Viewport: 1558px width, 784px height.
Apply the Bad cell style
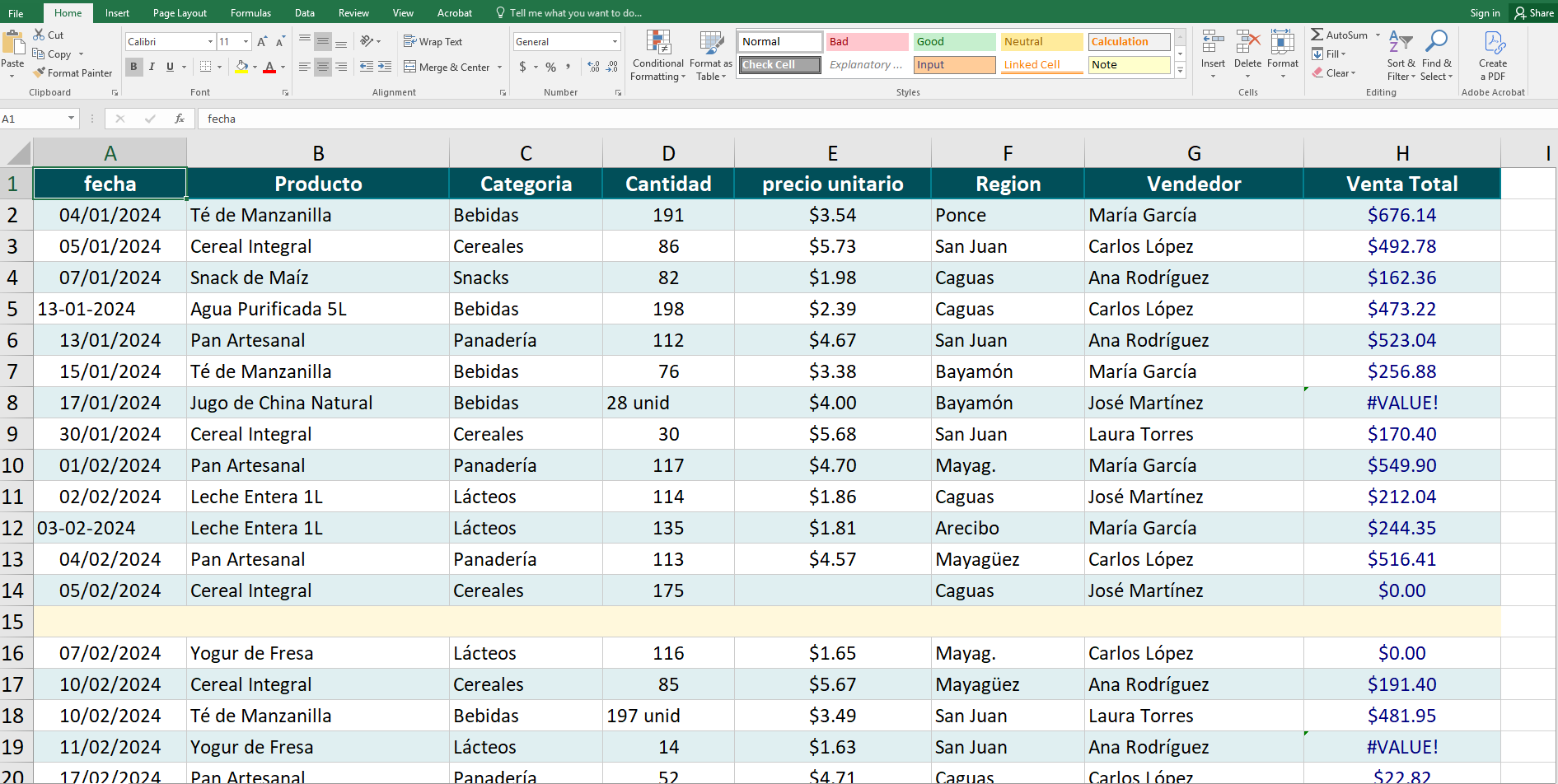pyautogui.click(x=867, y=41)
